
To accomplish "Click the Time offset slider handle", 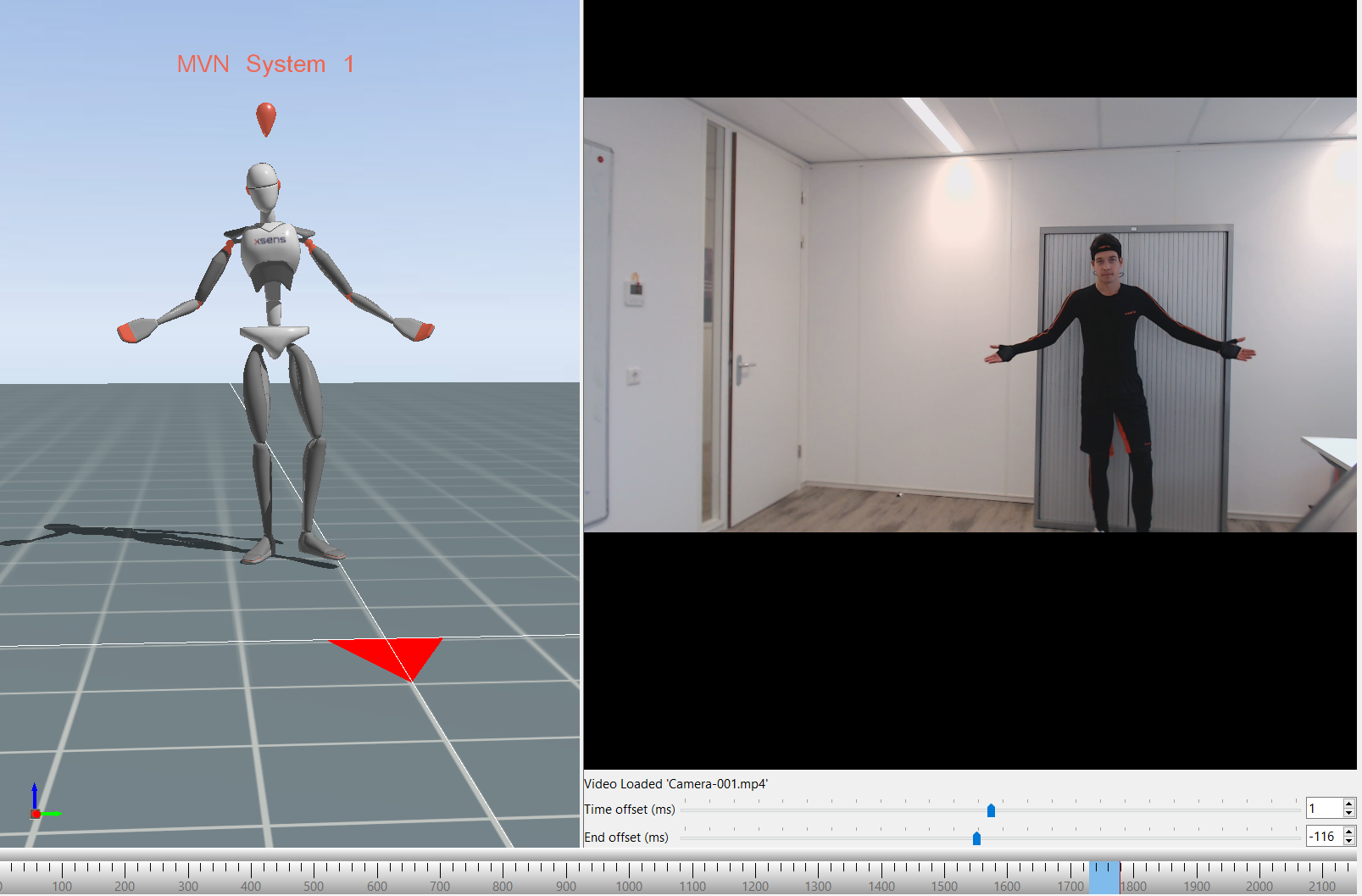I will tap(992, 810).
